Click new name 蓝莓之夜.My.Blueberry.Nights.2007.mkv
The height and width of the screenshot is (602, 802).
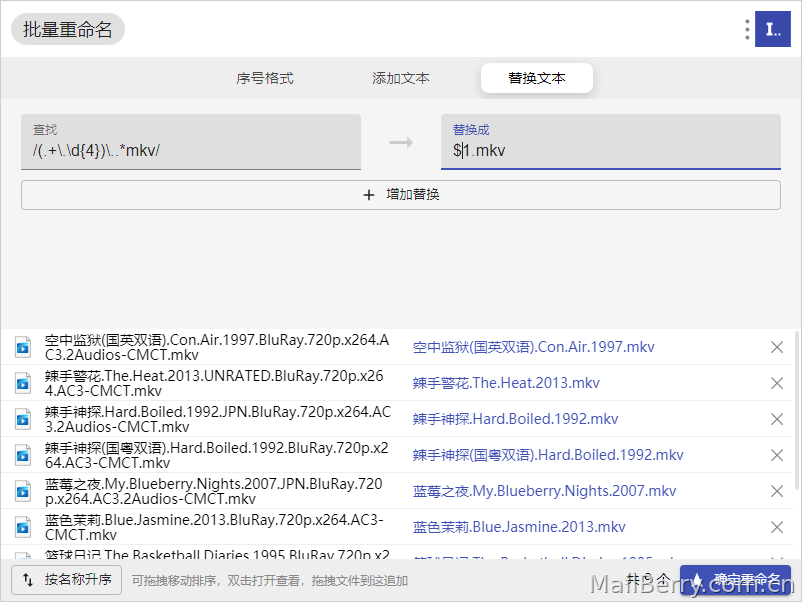(544, 491)
